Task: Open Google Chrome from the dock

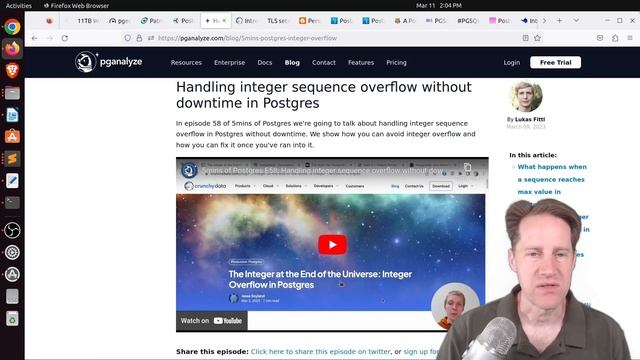Action: coord(12,27)
